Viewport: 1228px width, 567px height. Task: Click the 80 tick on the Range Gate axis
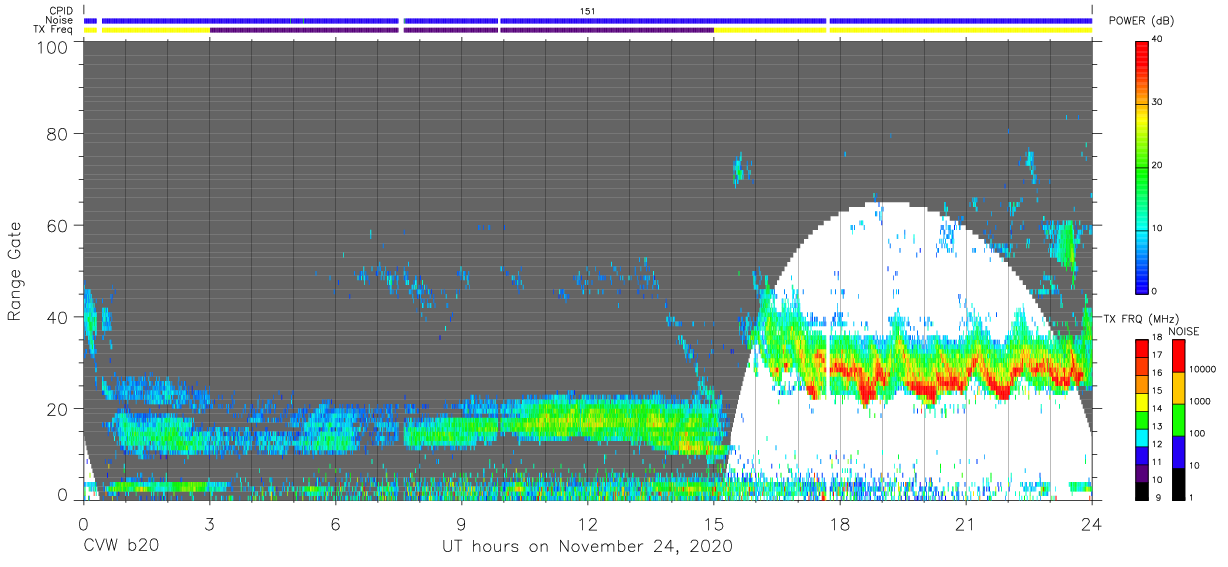(57, 133)
